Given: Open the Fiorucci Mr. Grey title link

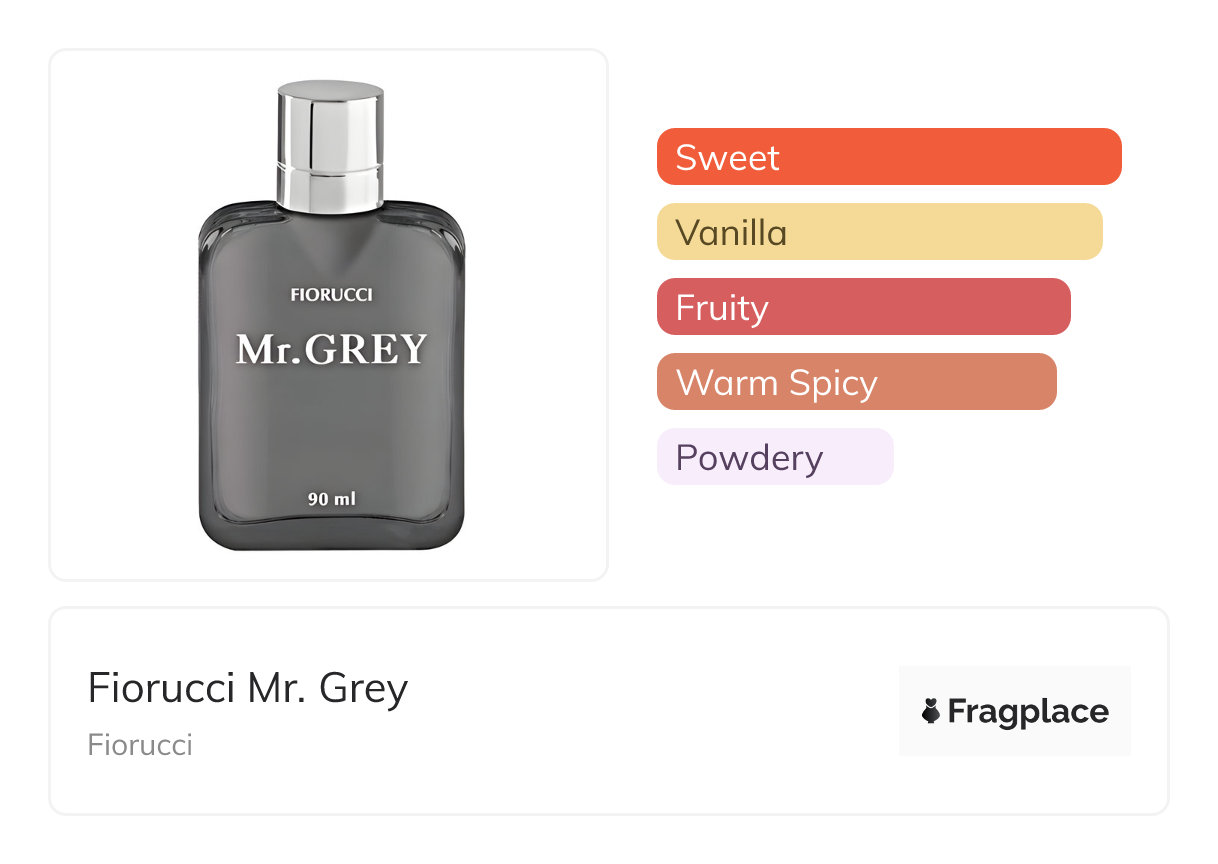Looking at the screenshot, I should pos(248,688).
